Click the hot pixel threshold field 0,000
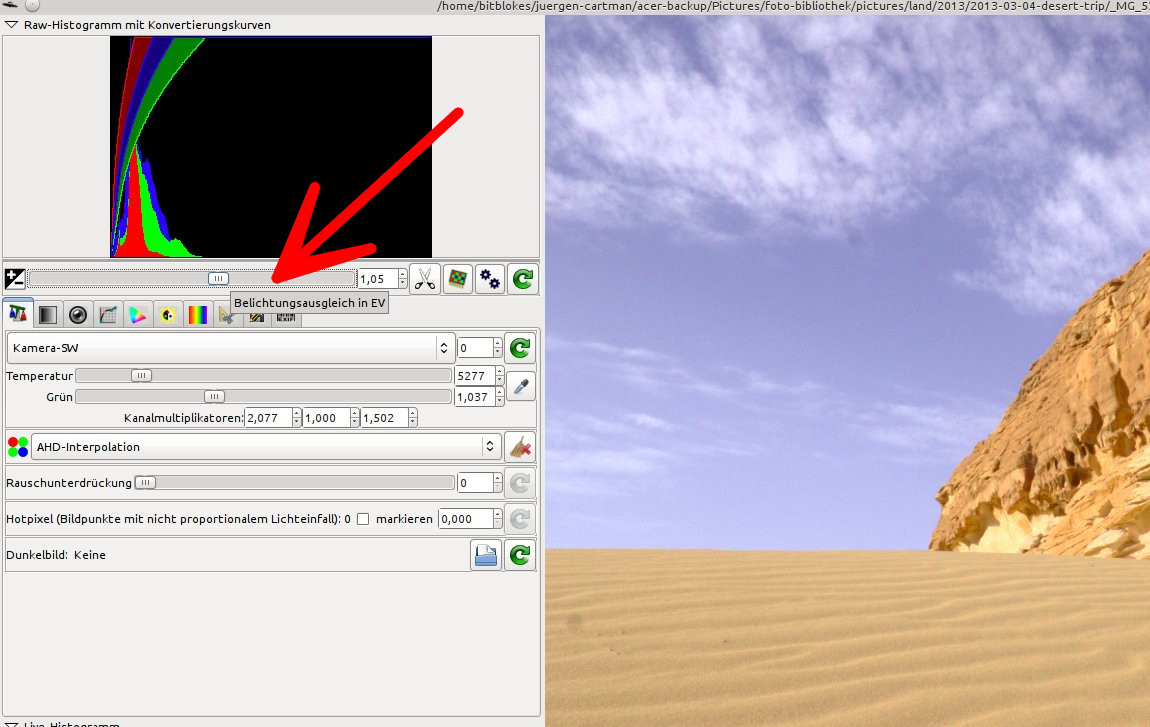 [466, 519]
